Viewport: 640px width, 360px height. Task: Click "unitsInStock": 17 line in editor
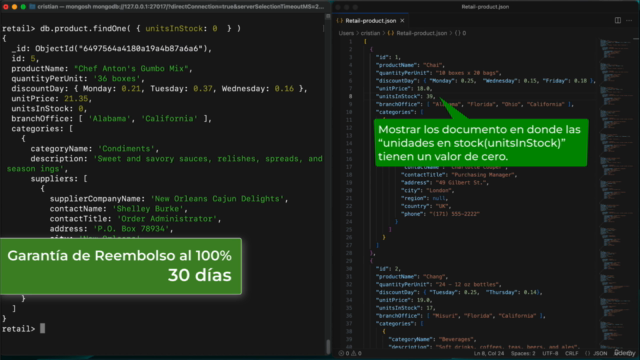click(405, 308)
